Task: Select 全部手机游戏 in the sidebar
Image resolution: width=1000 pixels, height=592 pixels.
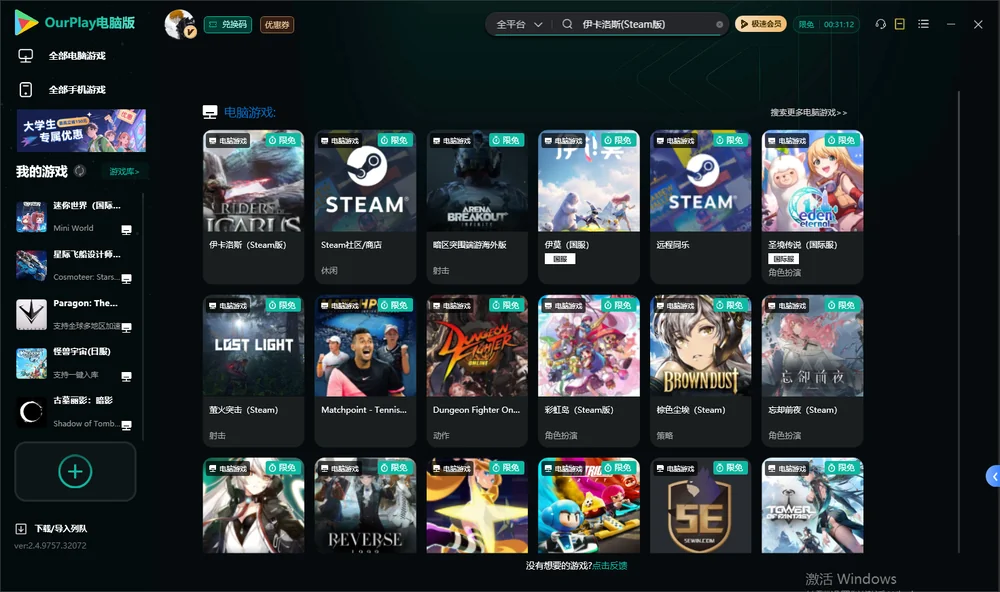Action: (x=62, y=89)
